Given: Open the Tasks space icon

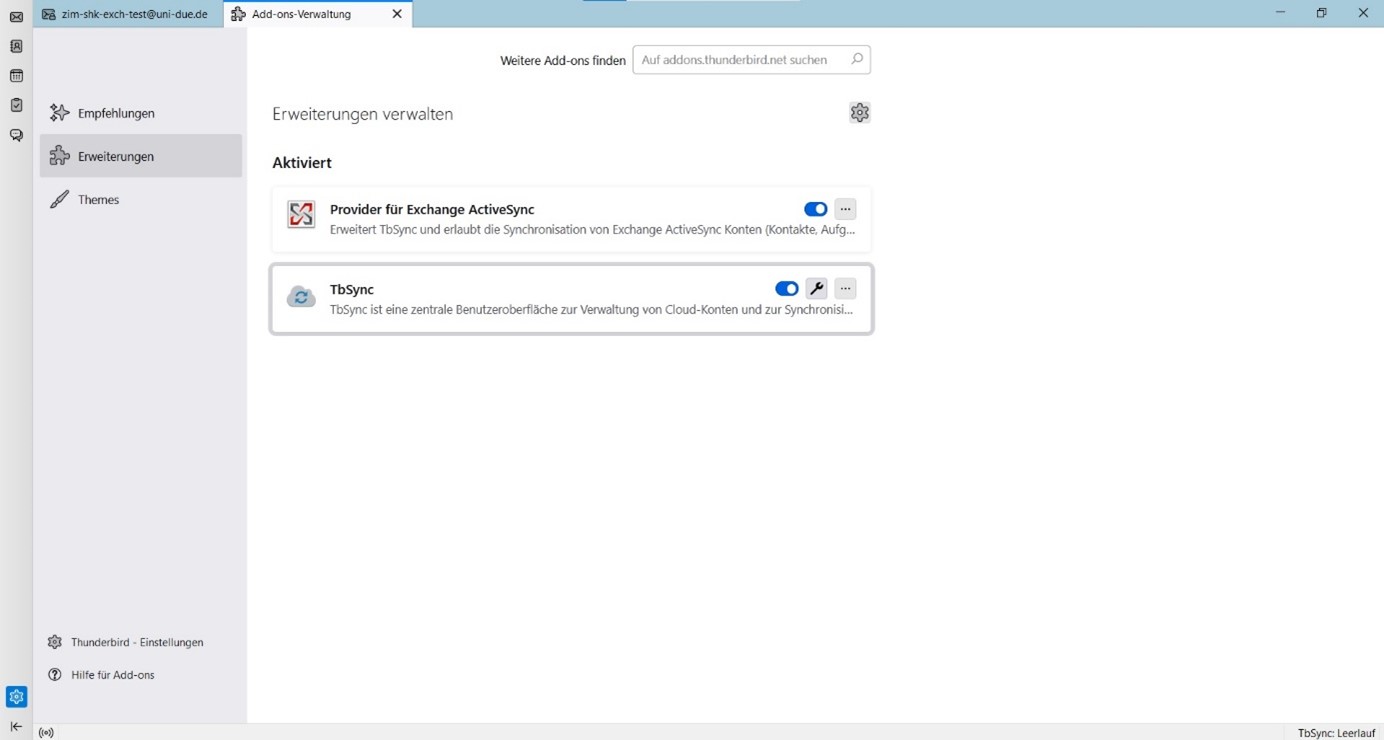Looking at the screenshot, I should [16, 105].
